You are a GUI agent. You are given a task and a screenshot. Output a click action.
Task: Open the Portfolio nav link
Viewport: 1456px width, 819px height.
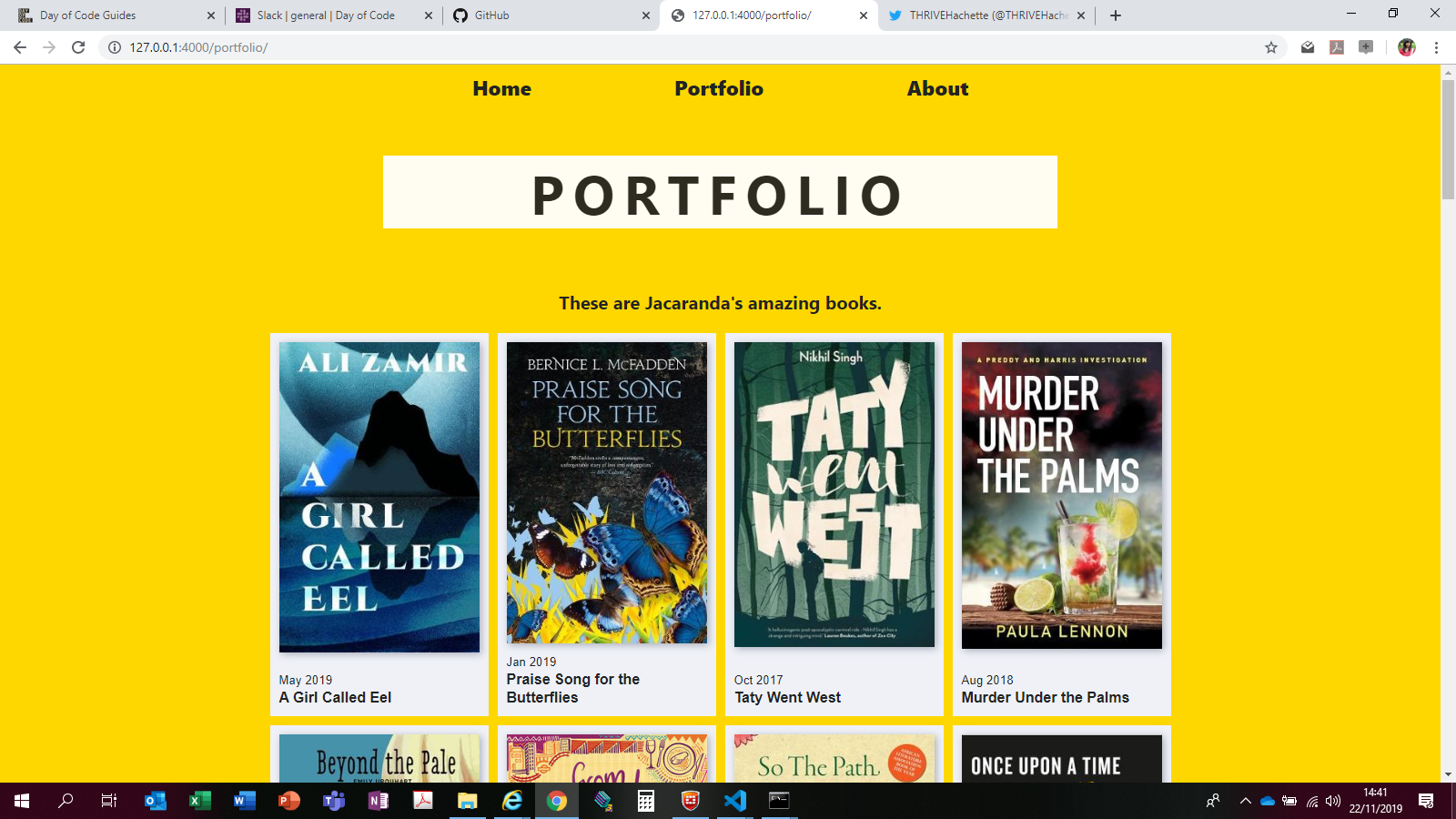(x=719, y=88)
